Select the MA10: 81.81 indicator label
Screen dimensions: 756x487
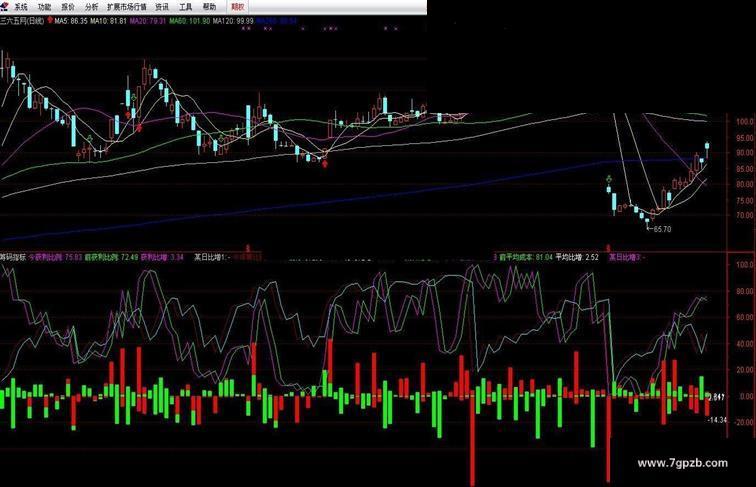pyautogui.click(x=108, y=21)
